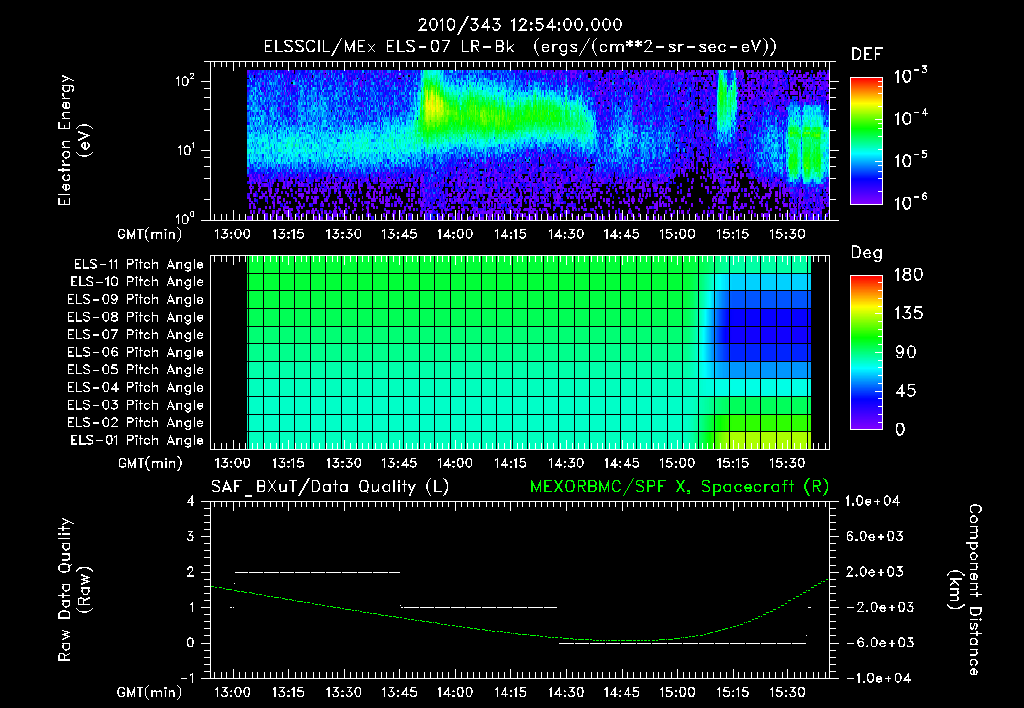Click 'GMT(min)' label under the spectrogram
Viewport: 1024px width, 708px height.
point(150,234)
